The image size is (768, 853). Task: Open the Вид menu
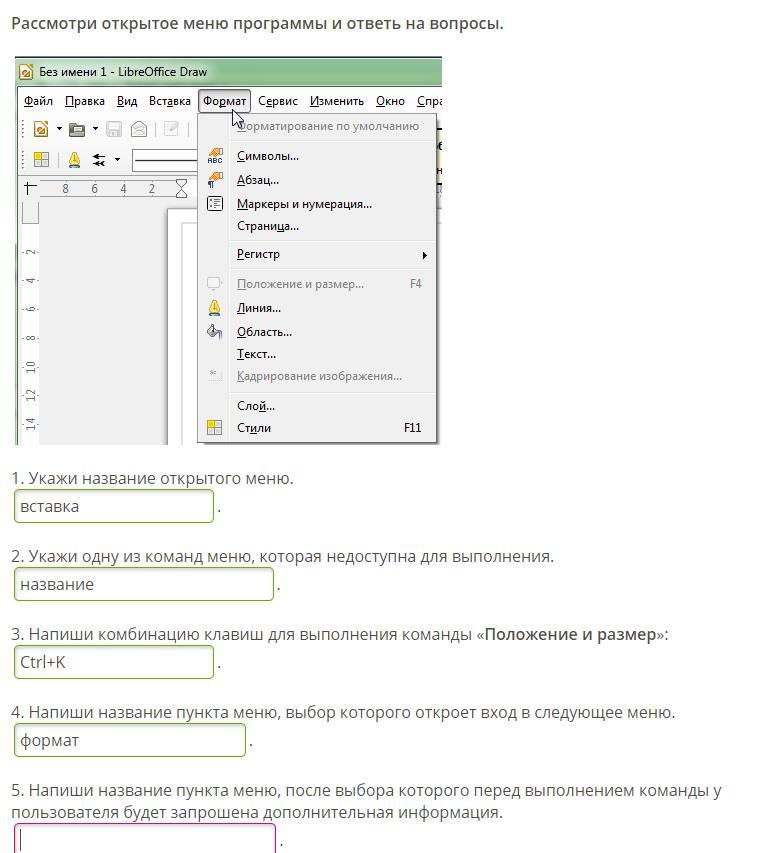[127, 101]
